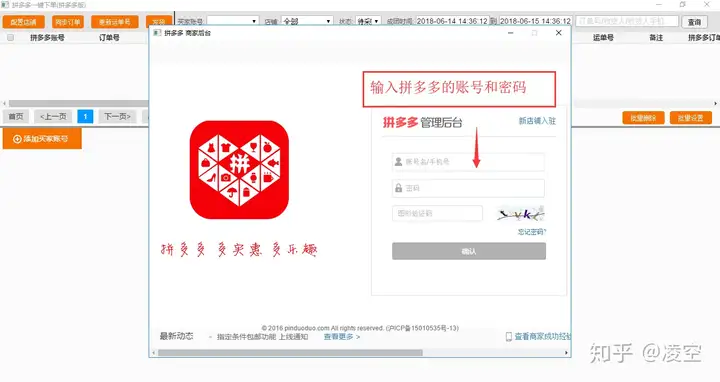Click the 运单号 column header
The width and height of the screenshot is (720, 382).
[x=603, y=38]
